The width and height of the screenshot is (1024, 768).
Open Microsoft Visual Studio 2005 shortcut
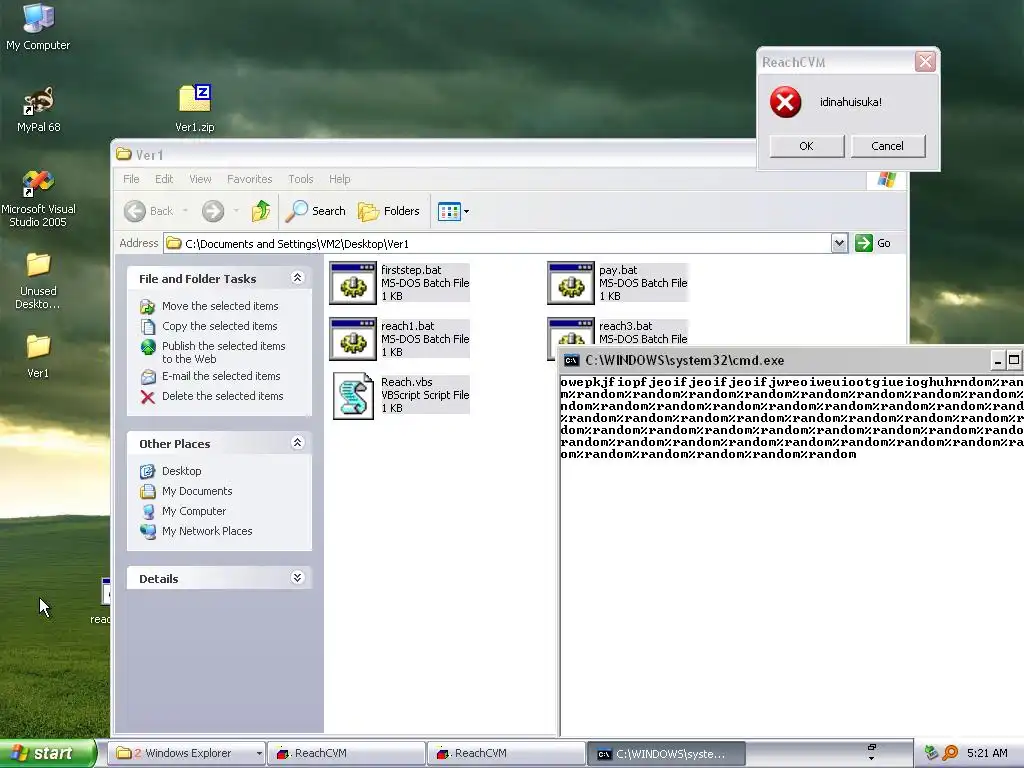[38, 199]
